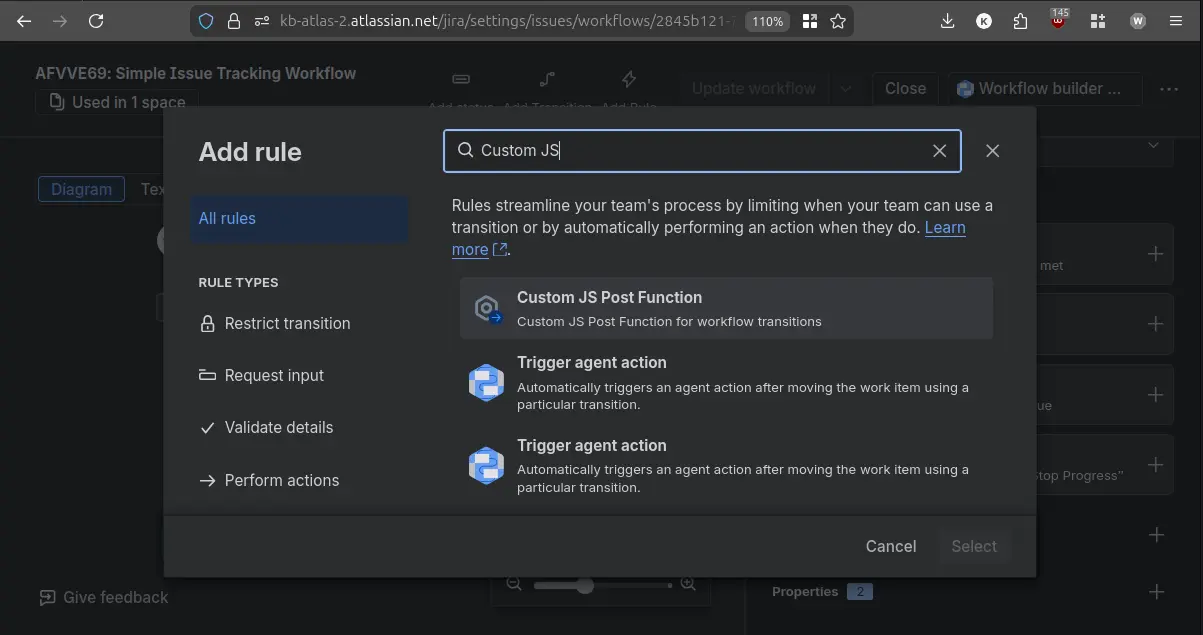Open the browser extensions puzzle icon

(x=1020, y=21)
